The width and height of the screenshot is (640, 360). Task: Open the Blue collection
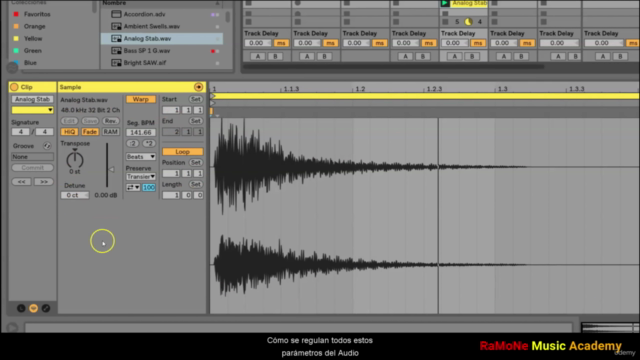pos(30,63)
